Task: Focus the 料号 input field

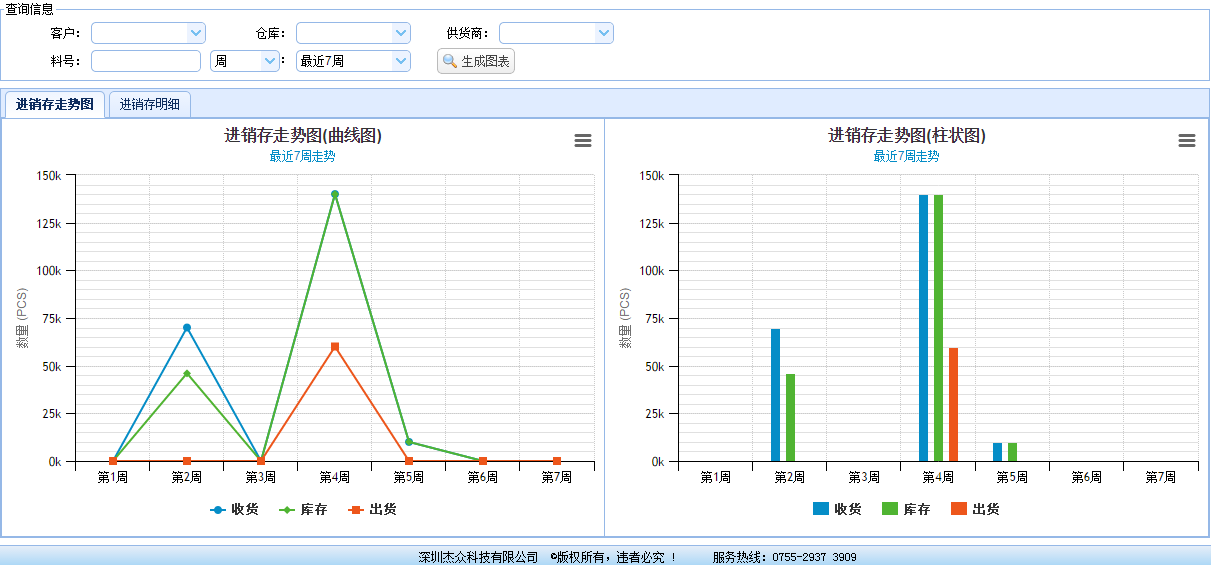Action: click(x=146, y=61)
